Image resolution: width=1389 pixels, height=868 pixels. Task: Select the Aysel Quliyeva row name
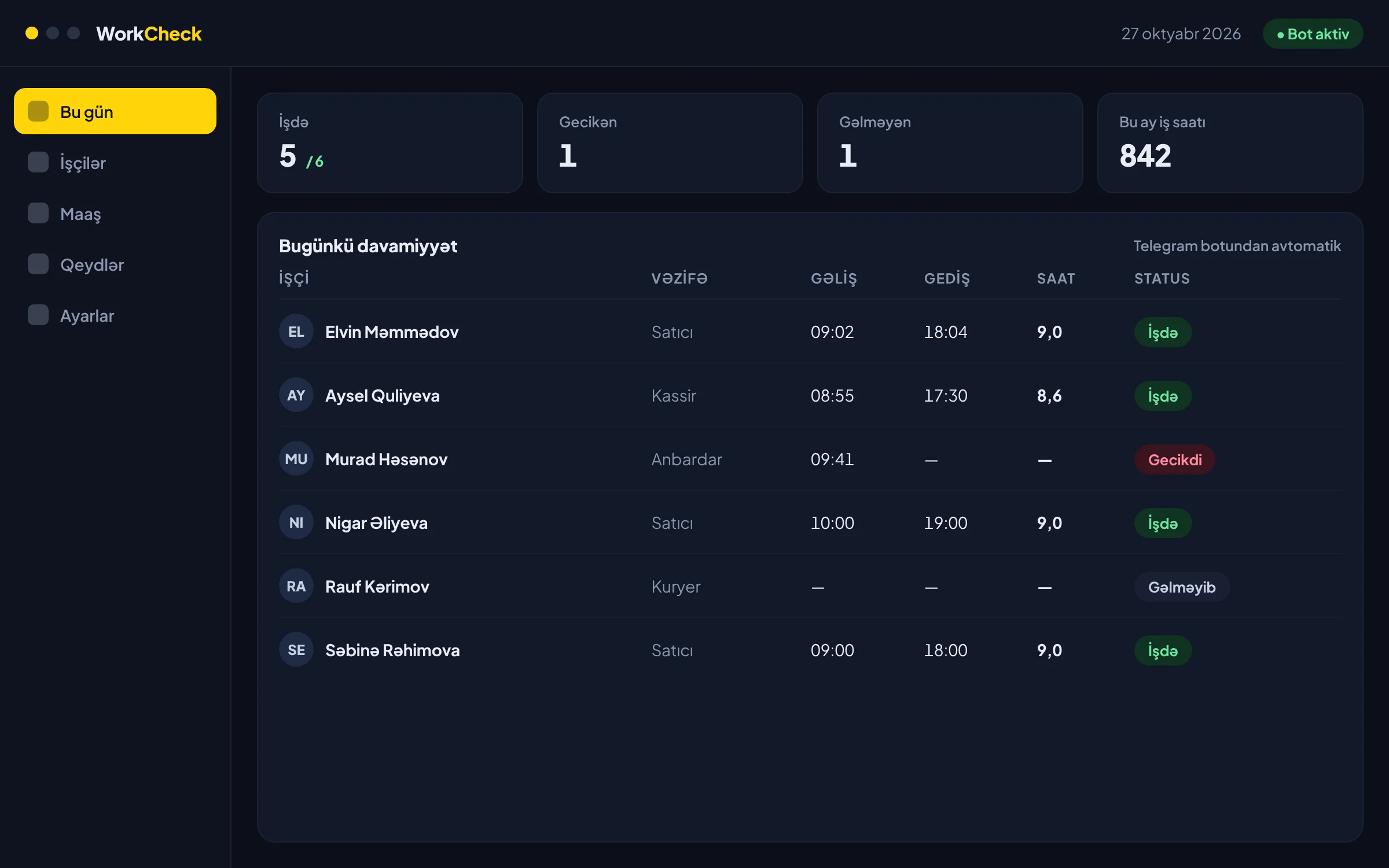tap(383, 395)
